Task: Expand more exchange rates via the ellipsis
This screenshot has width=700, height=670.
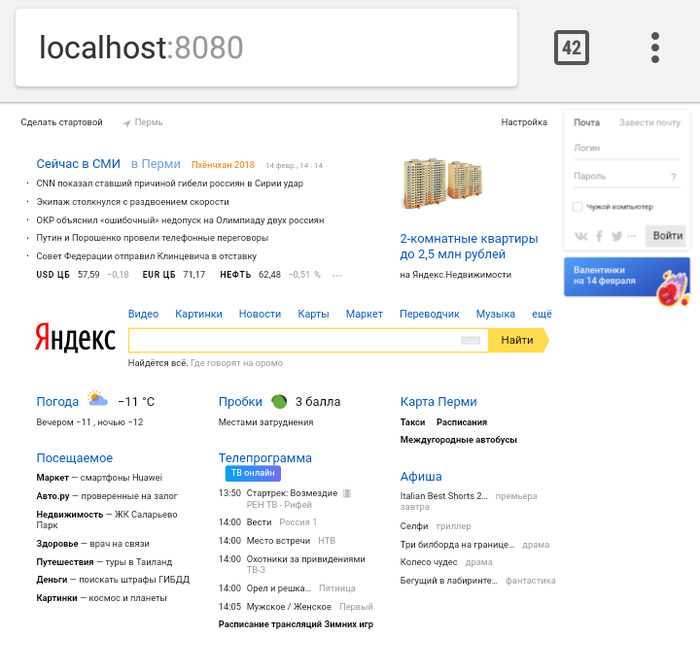Action: pyautogui.click(x=337, y=275)
